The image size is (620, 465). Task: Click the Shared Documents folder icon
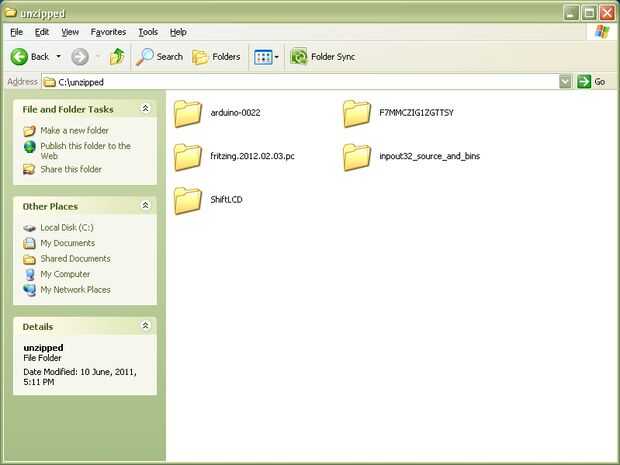tap(29, 259)
